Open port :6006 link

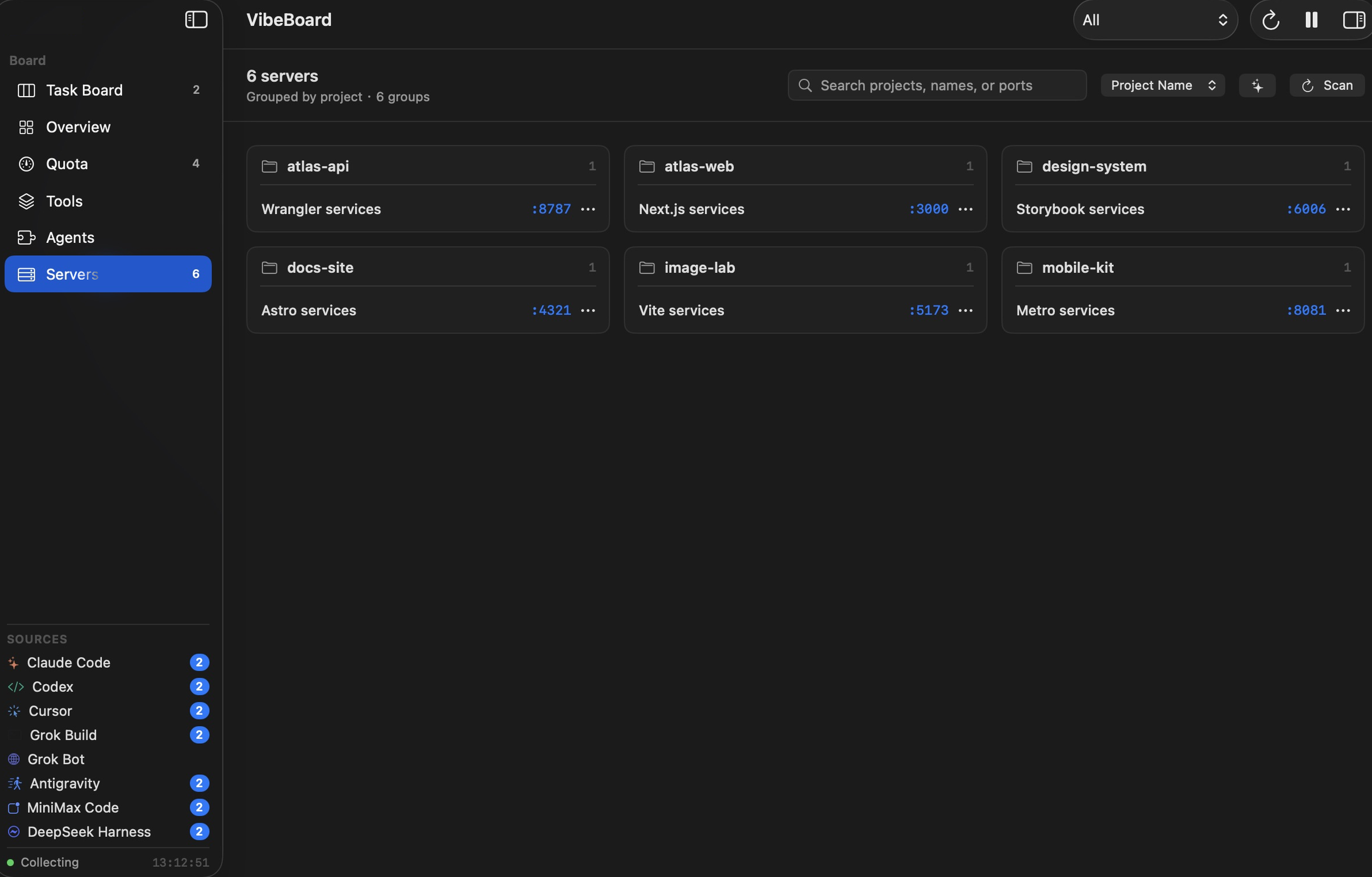coord(1306,209)
